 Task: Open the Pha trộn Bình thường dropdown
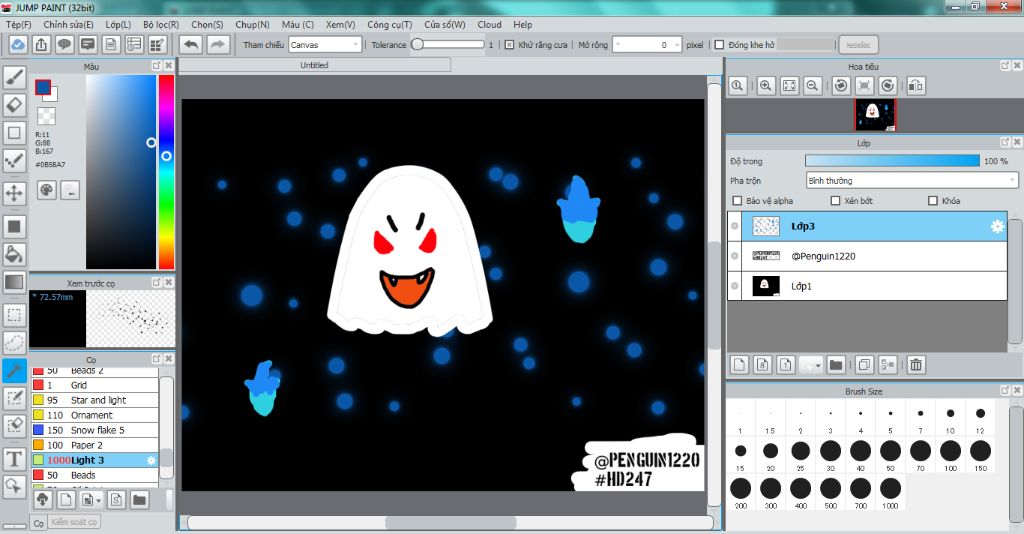click(912, 181)
